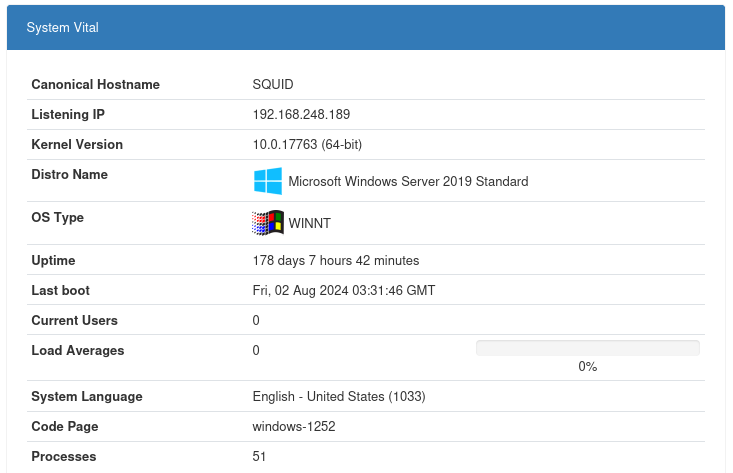Click the Windows logo icon beside Distro Name
Image resolution: width=733 pixels, height=473 pixels.
[x=267, y=181]
